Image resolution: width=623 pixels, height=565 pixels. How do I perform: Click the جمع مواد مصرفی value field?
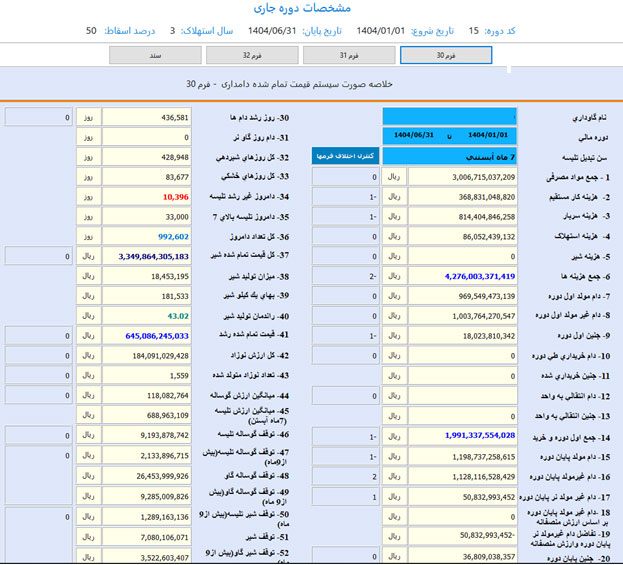[462, 177]
